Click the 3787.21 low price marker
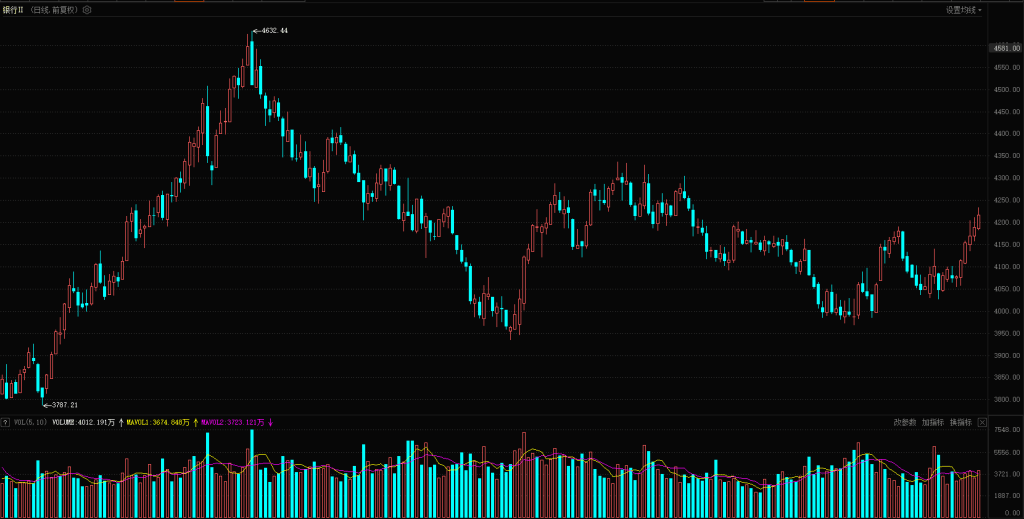The image size is (1024, 519). (60, 405)
